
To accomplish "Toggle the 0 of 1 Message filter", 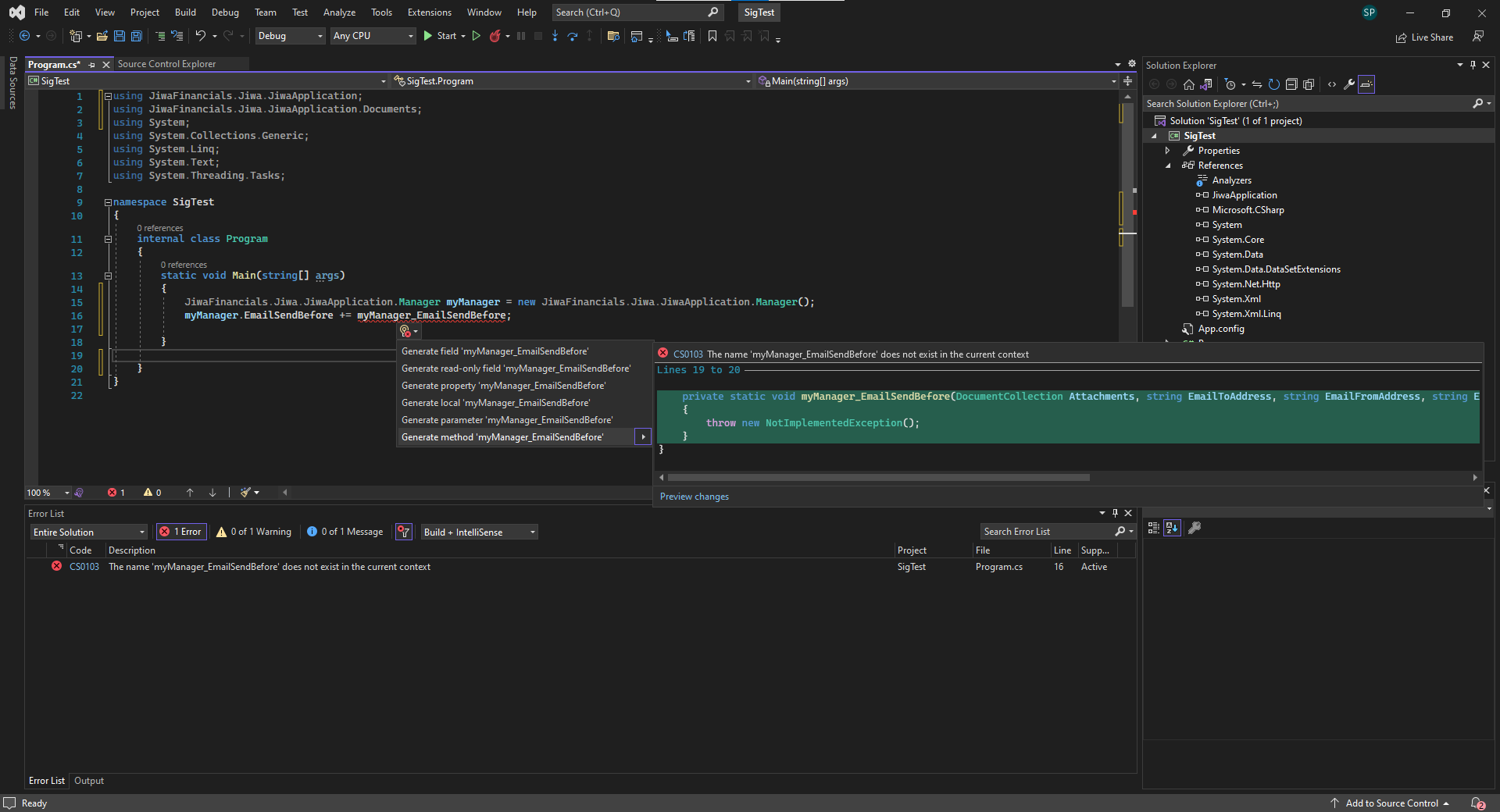I will click(345, 532).
